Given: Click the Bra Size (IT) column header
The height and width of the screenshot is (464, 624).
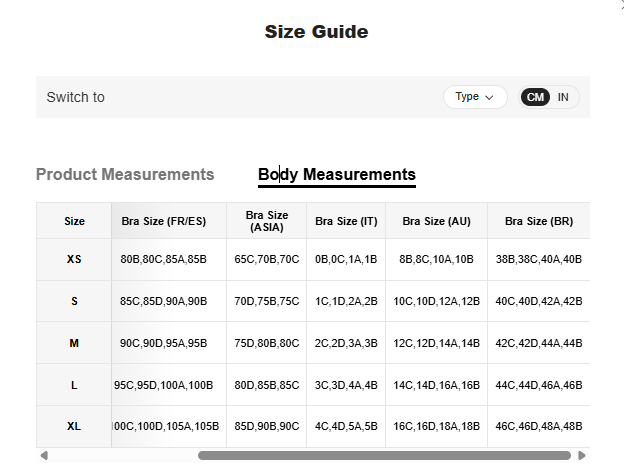Looking at the screenshot, I should 346,221.
